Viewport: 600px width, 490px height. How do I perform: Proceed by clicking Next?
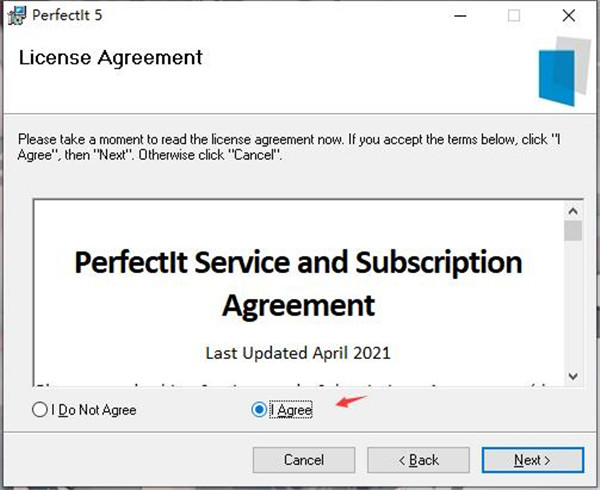[532, 460]
